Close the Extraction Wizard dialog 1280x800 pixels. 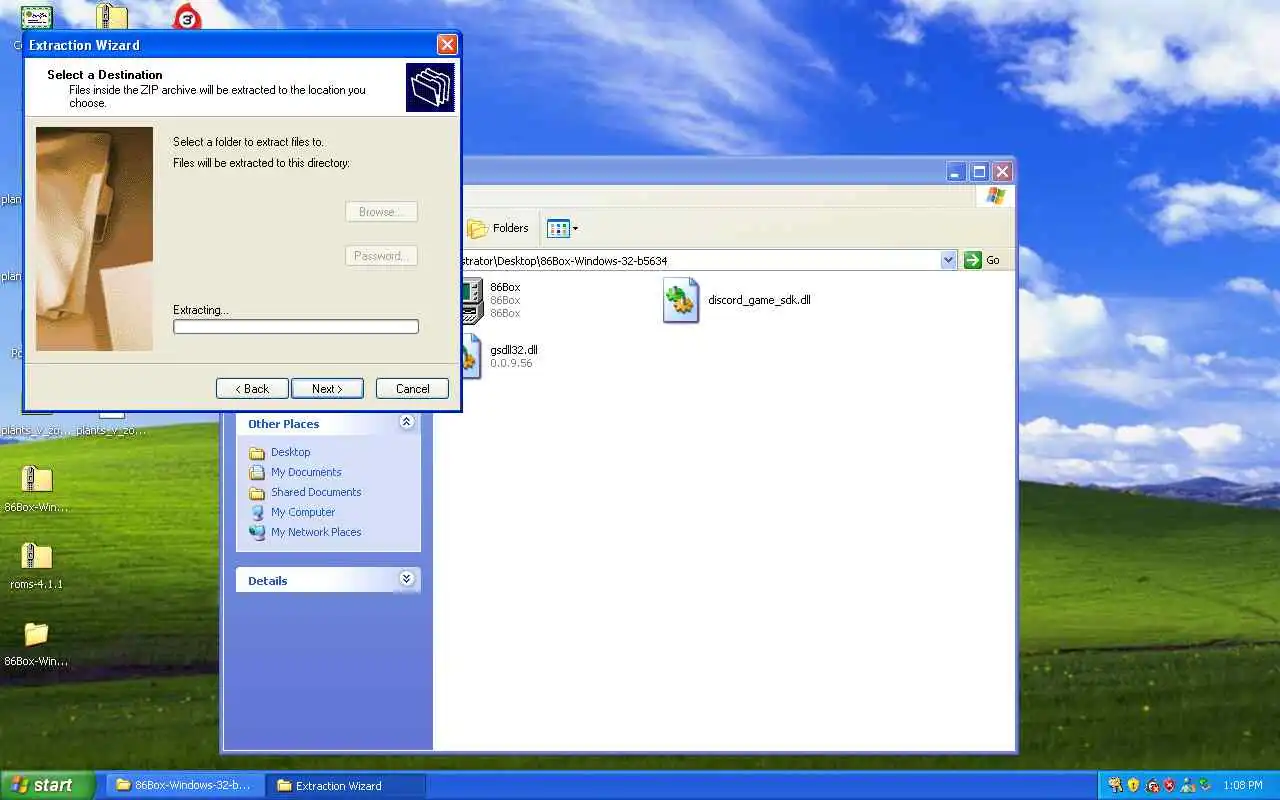447,45
